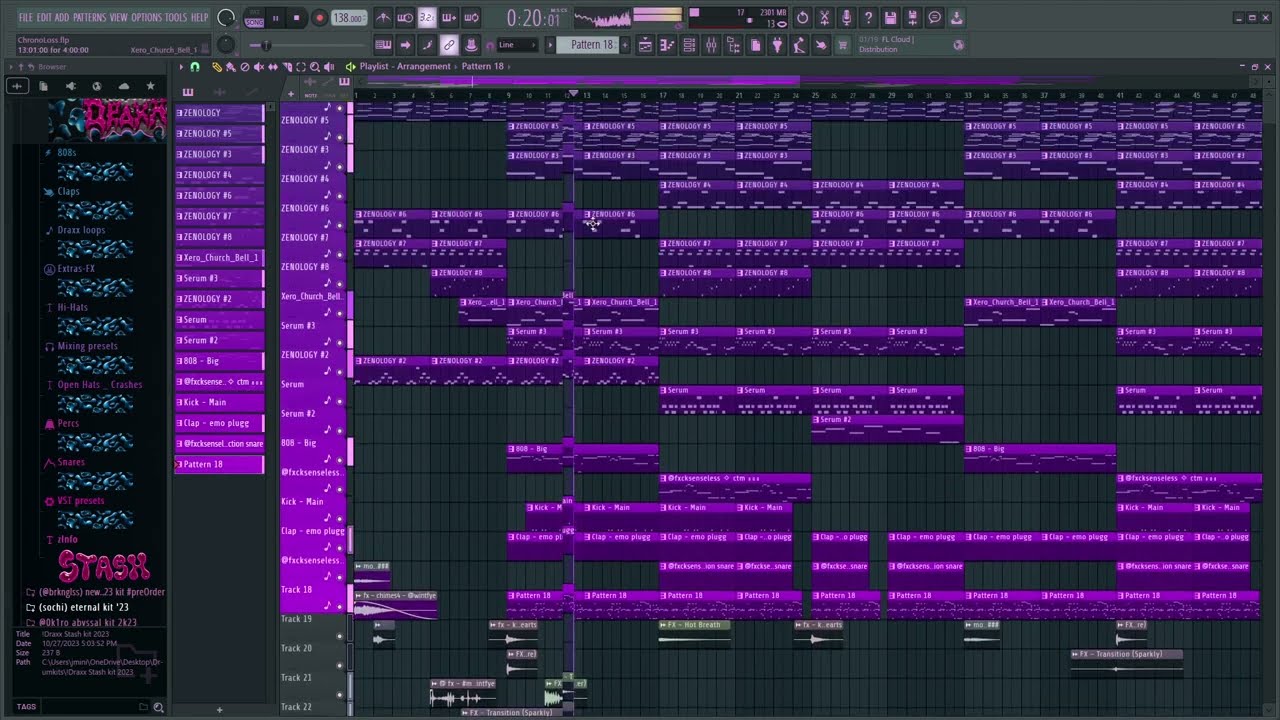Image resolution: width=1280 pixels, height=720 pixels.
Task: Open the Line snap dropdown
Action: 518,45
